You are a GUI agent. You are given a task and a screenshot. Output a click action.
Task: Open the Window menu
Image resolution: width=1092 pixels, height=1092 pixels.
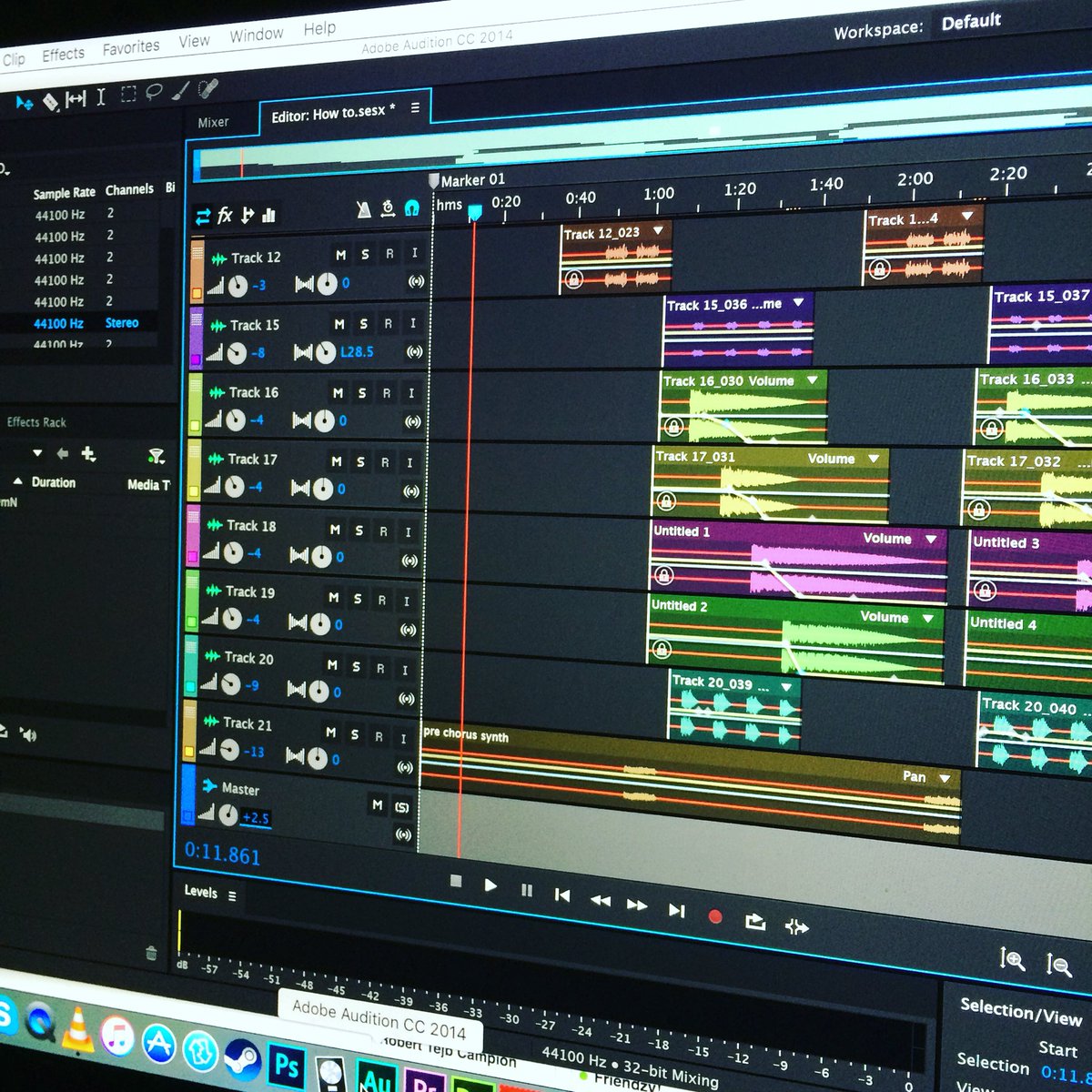[x=256, y=35]
